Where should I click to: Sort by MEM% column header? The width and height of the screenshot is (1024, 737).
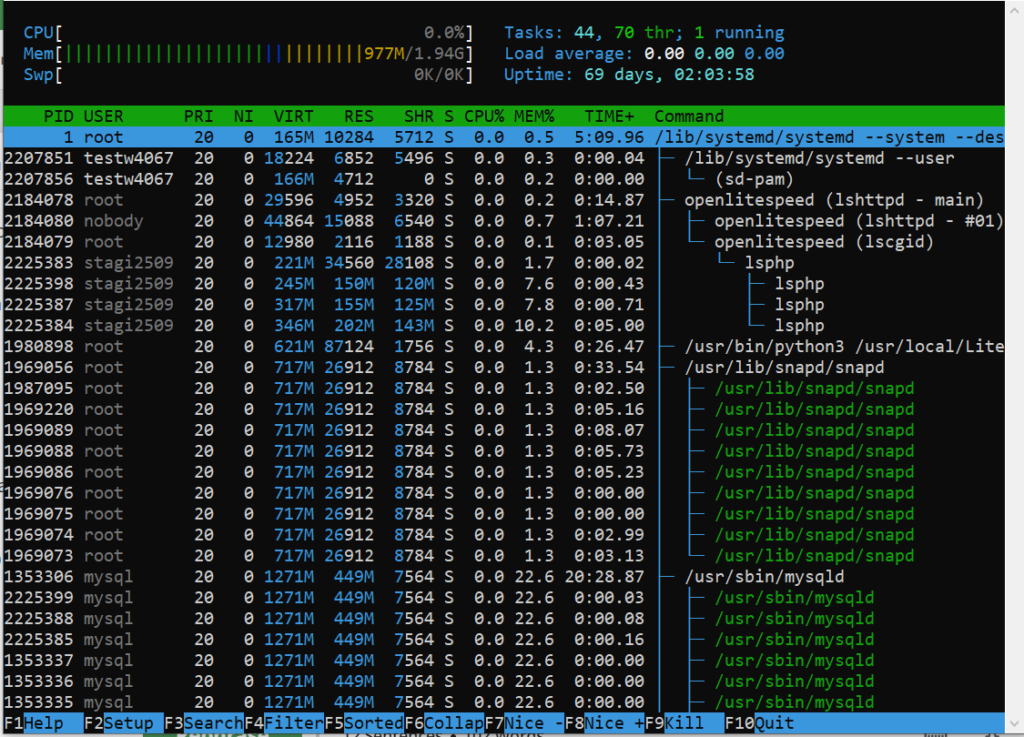[534, 116]
